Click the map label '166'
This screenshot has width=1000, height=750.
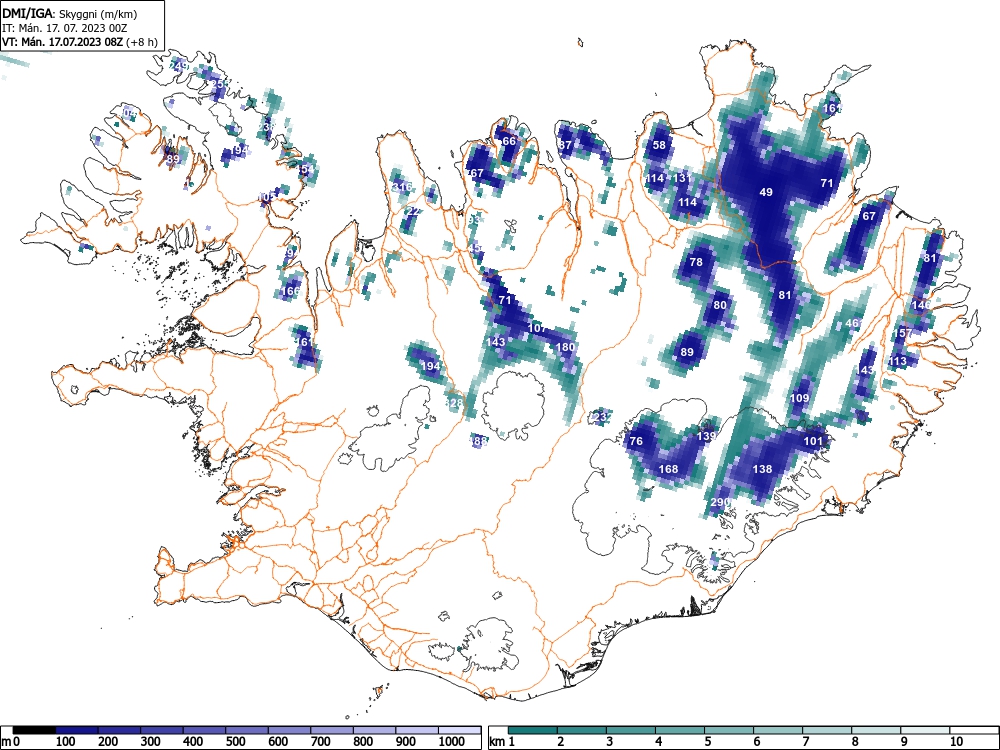(x=290, y=291)
